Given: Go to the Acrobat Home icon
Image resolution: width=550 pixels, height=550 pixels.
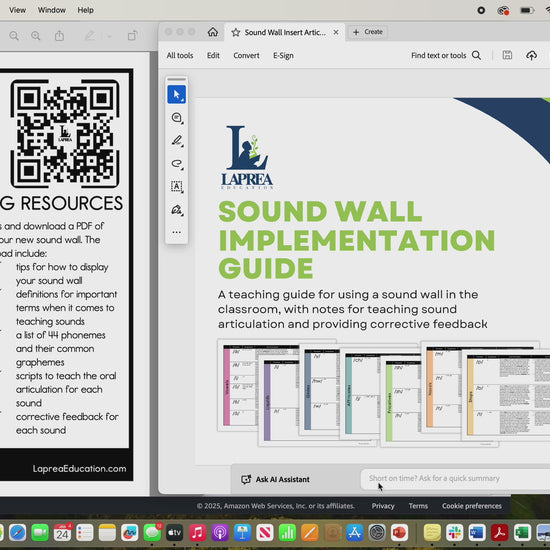Looking at the screenshot, I should (213, 32).
